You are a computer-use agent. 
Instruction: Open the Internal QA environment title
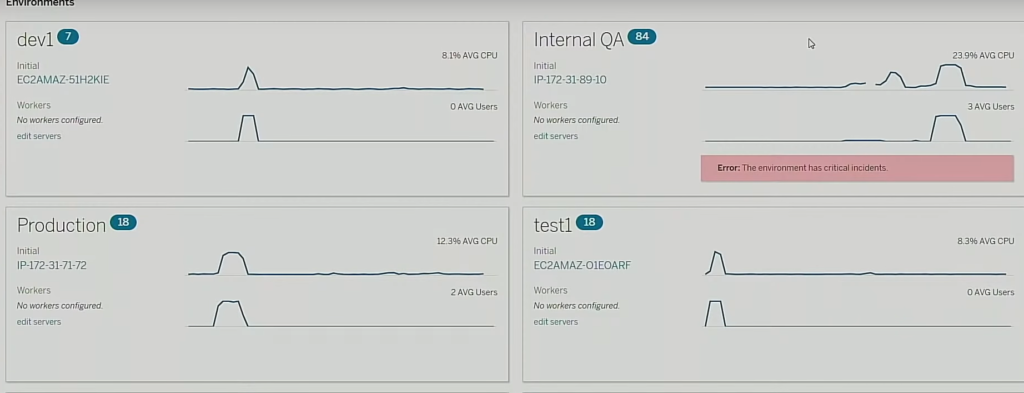pyautogui.click(x=579, y=40)
